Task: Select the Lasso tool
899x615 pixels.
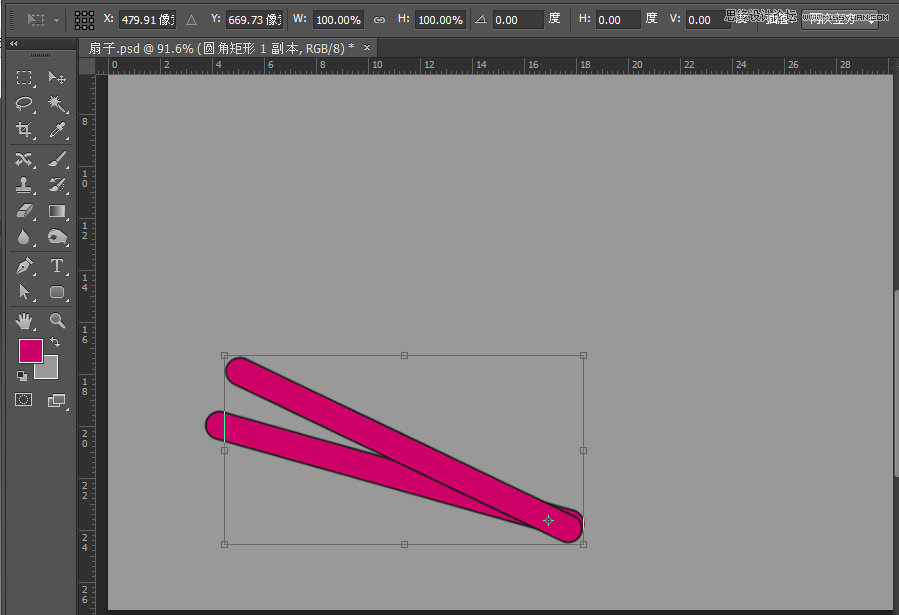Action: [x=24, y=104]
